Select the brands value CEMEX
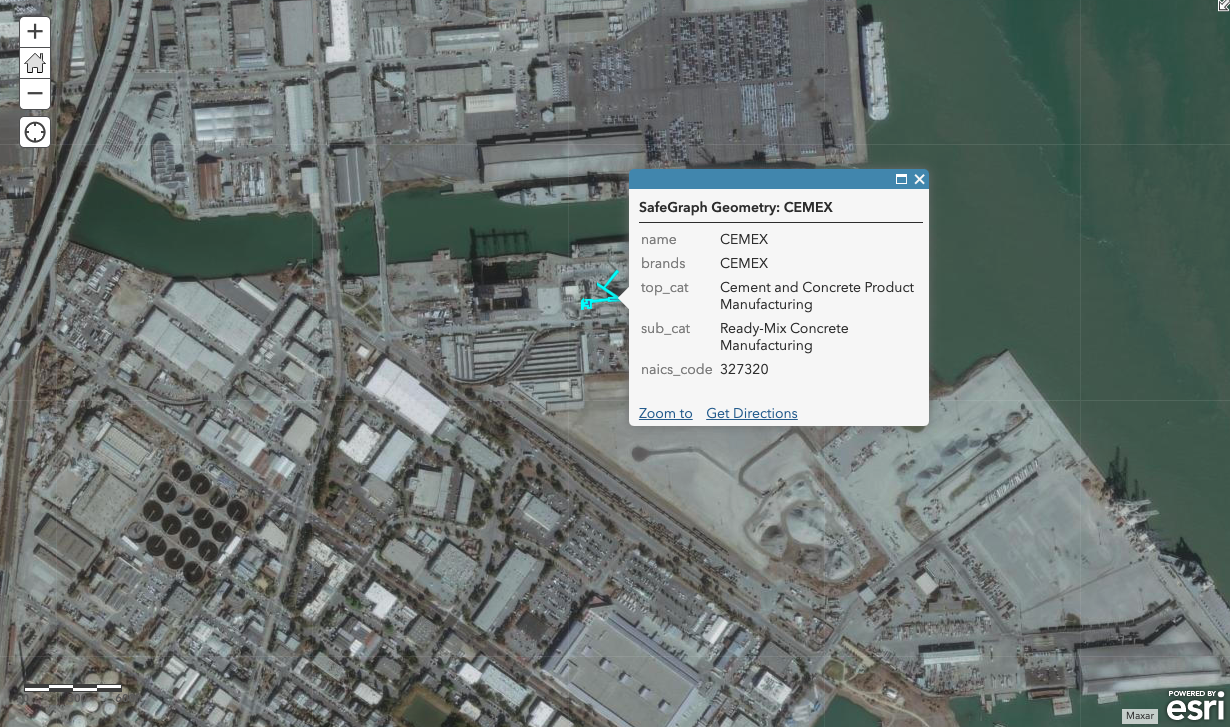Viewport: 1230px width, 727px height. 744,263
